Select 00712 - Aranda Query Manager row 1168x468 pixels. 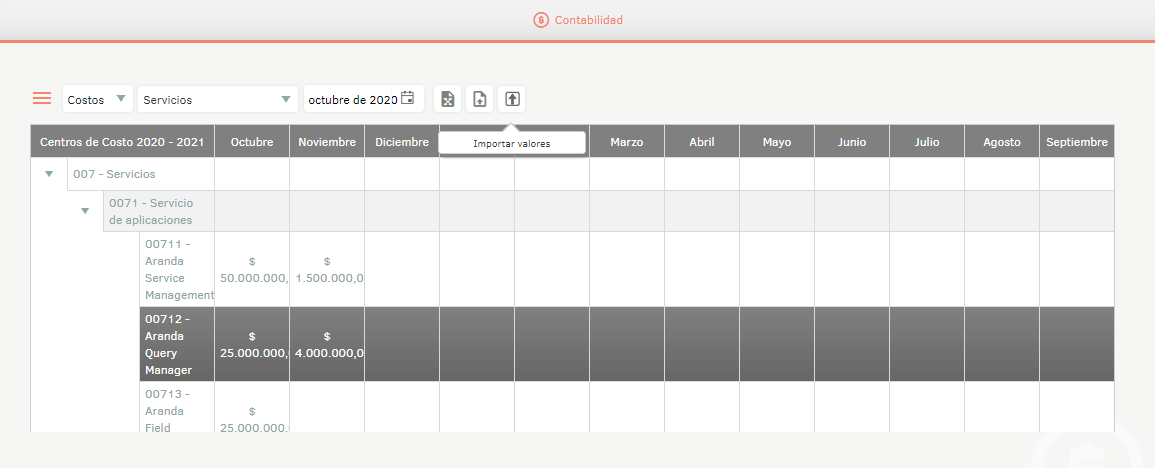click(x=626, y=344)
